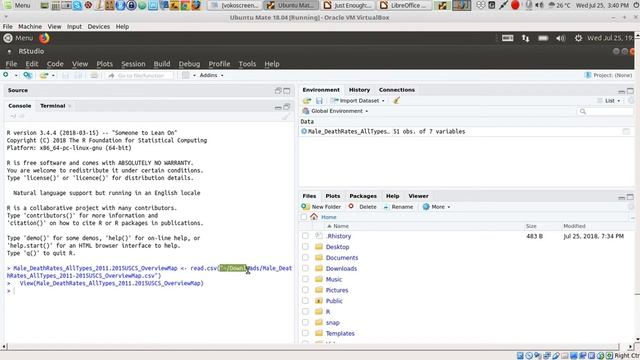640x360 pixels.
Task: Open the Templates folder link
Action: [x=340, y=333]
